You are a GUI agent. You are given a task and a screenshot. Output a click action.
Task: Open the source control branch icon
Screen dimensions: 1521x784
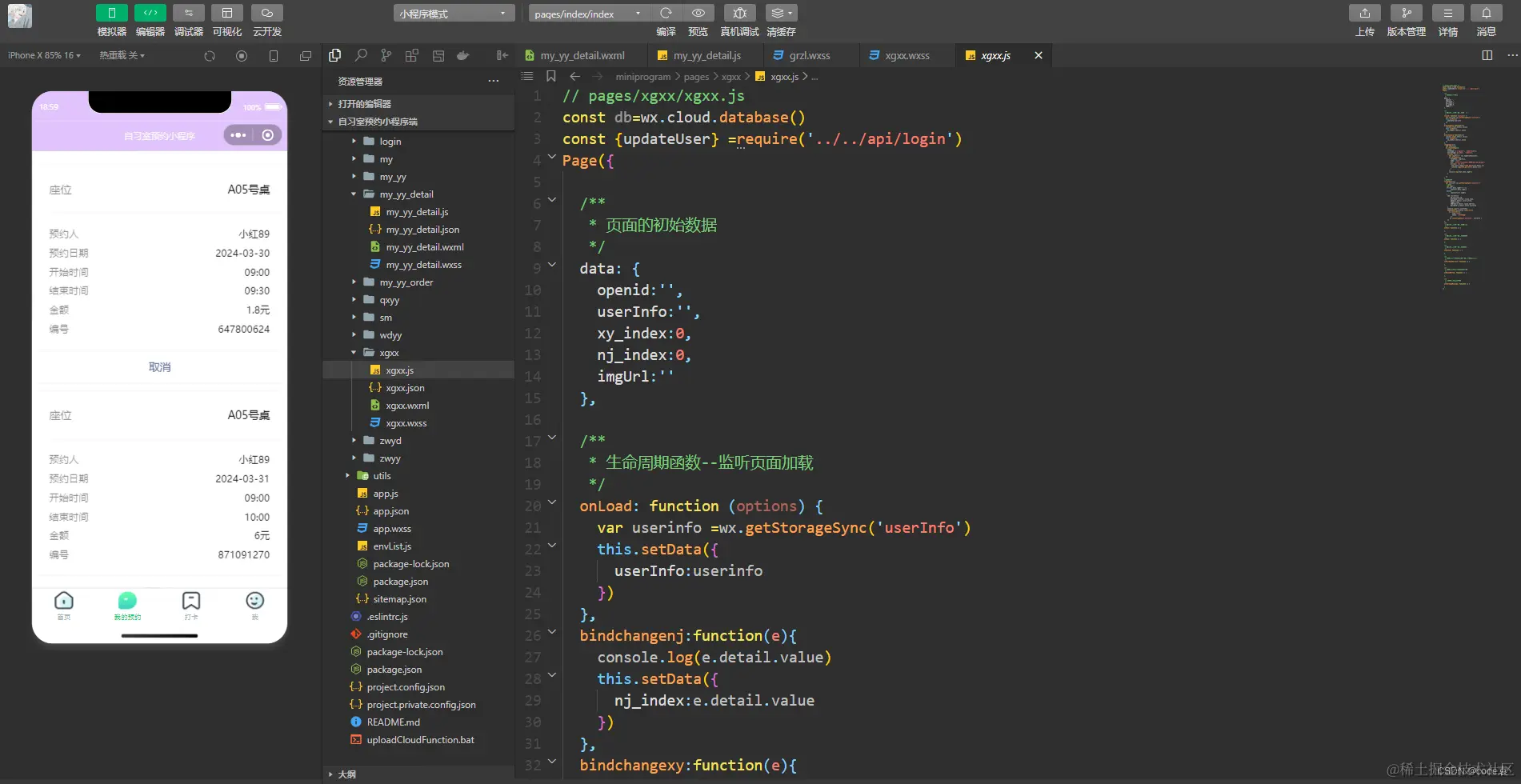[x=386, y=55]
